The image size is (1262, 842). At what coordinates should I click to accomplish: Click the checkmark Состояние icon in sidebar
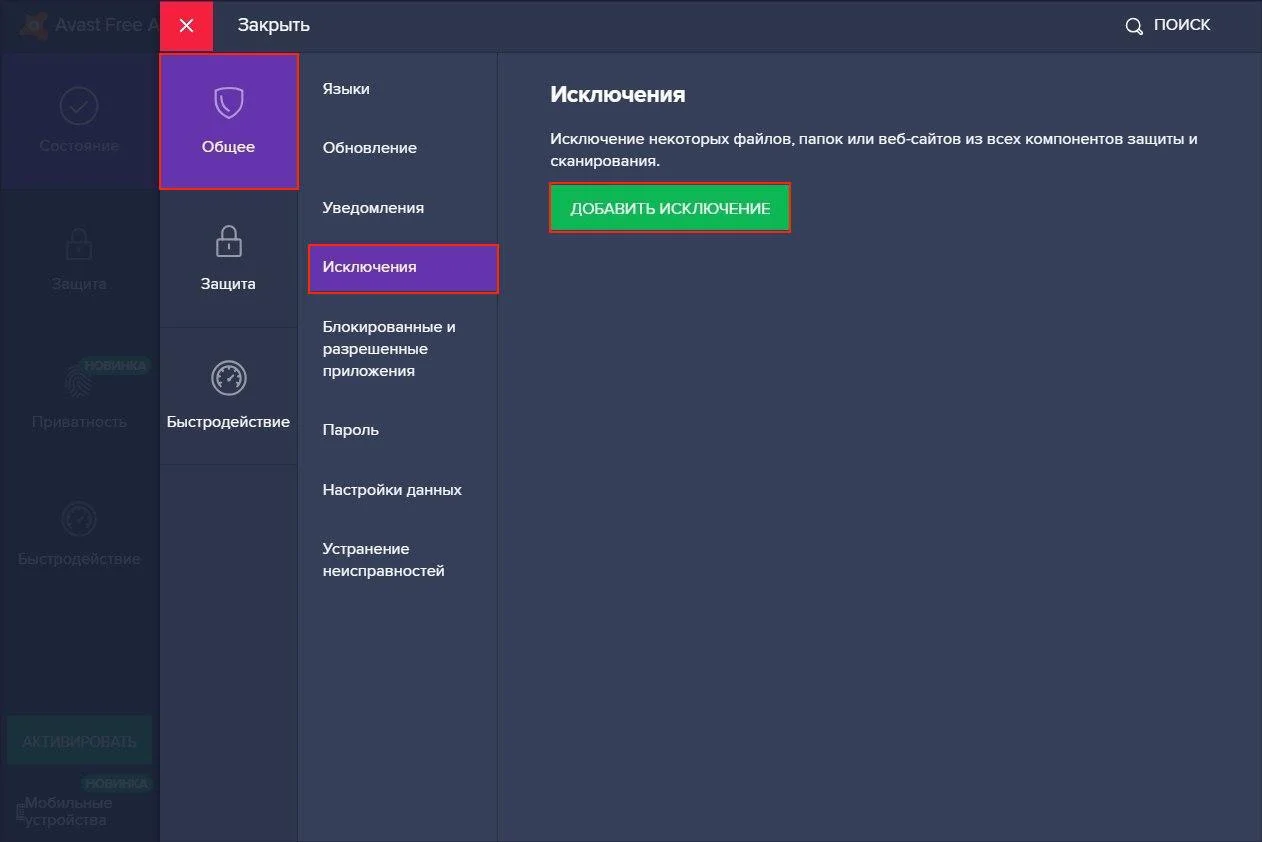click(x=79, y=105)
